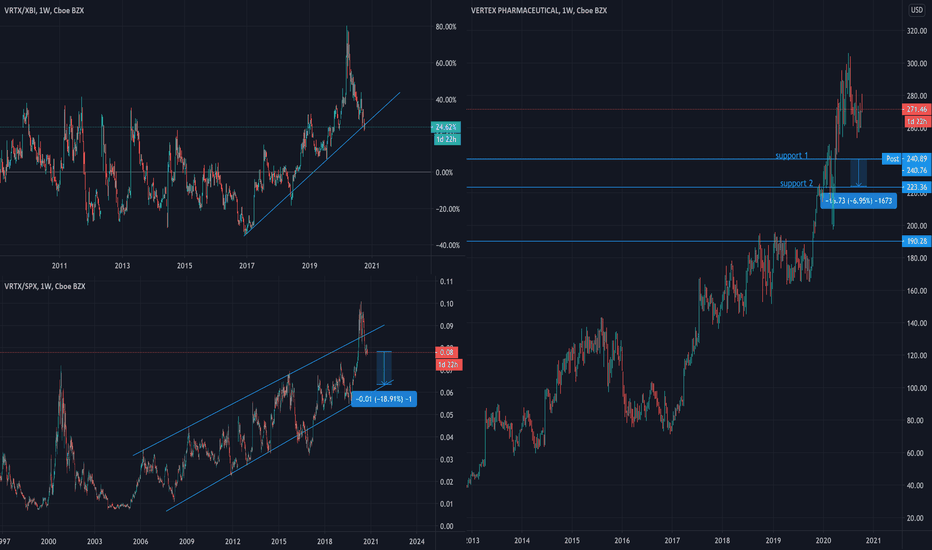Click the 0.11 ratio axis label
This screenshot has width=932, height=550.
pyautogui.click(x=446, y=282)
